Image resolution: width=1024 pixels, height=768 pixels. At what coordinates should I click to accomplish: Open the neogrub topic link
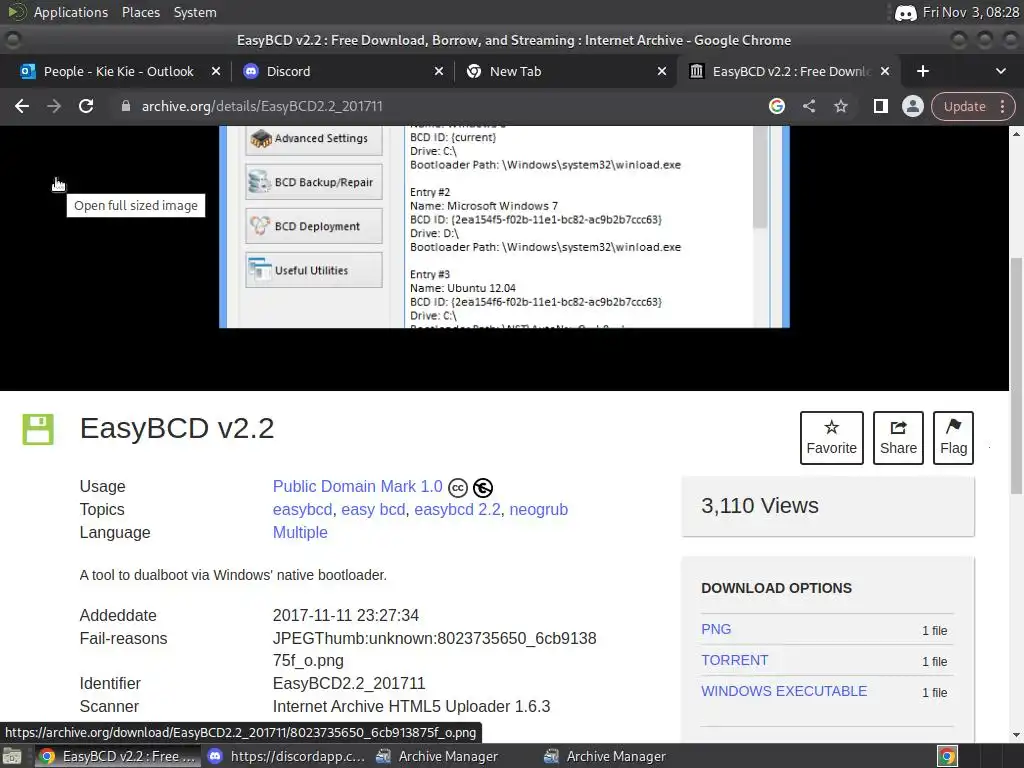538,509
